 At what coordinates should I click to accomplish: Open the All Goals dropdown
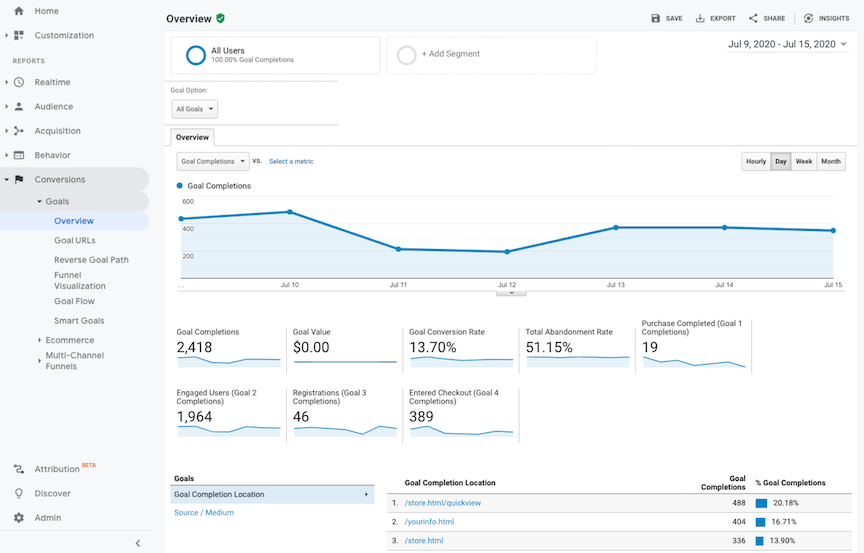coord(195,109)
